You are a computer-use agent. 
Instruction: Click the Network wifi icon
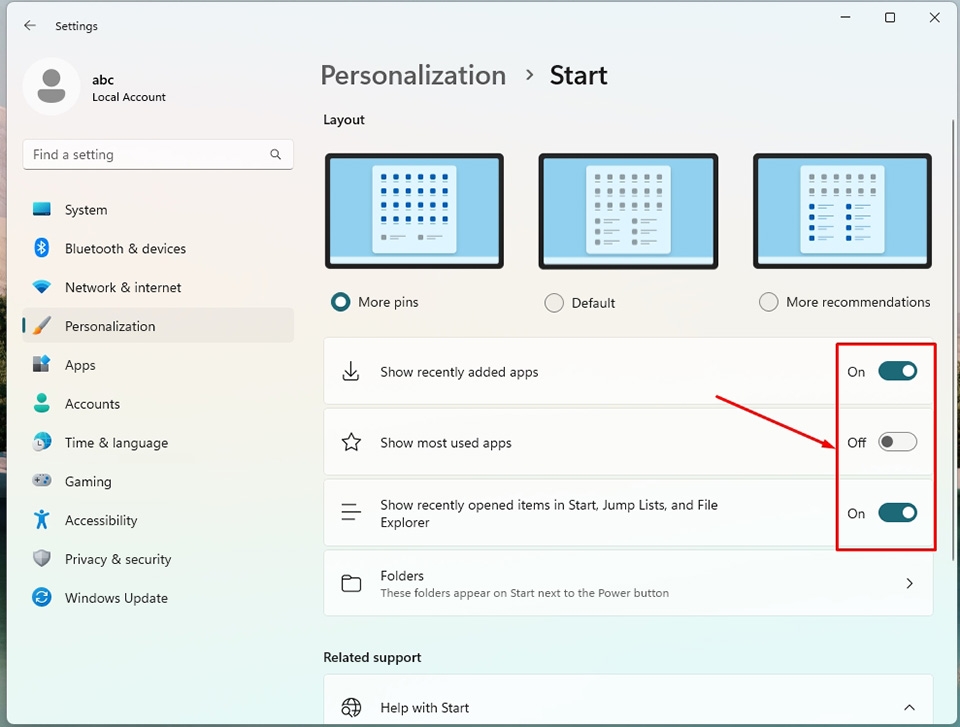pyautogui.click(x=42, y=287)
